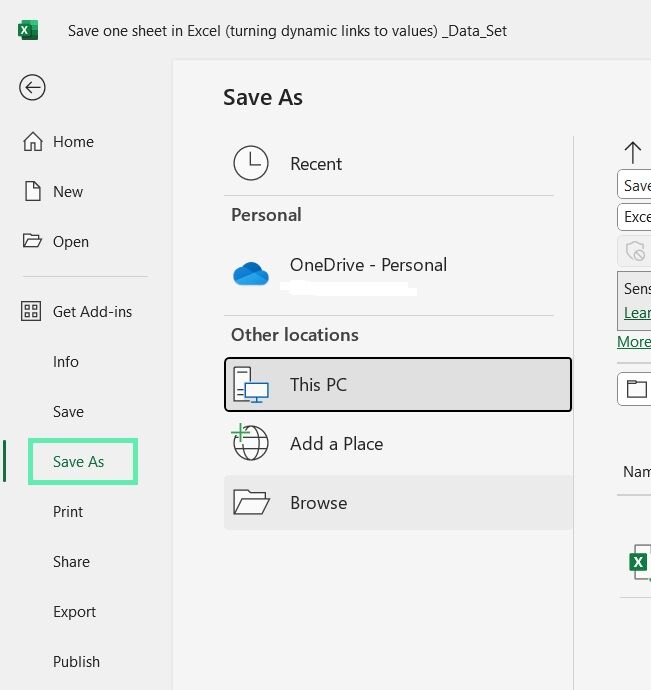This screenshot has width=651, height=690.
Task: Click Browse to pick a folder
Action: [398, 503]
